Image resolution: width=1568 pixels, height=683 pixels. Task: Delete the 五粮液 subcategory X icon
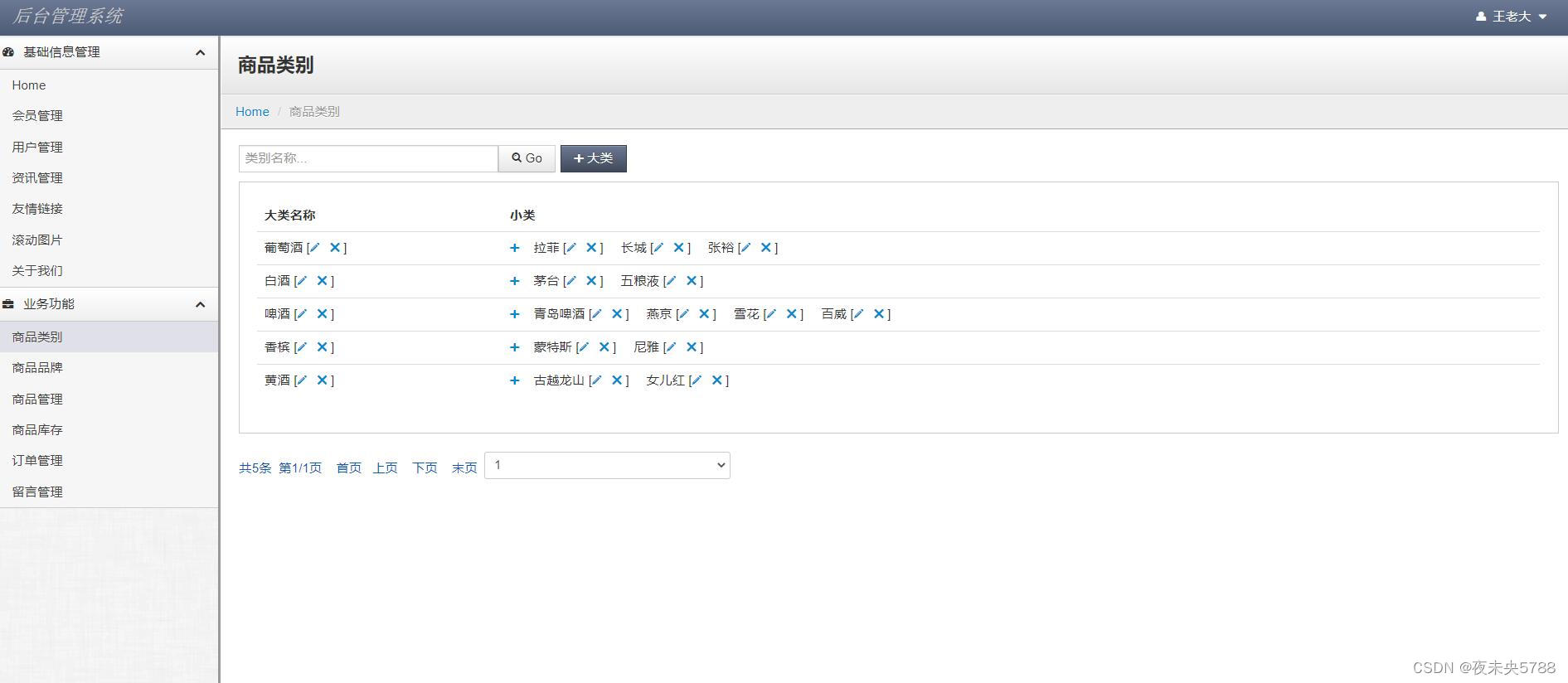(692, 281)
